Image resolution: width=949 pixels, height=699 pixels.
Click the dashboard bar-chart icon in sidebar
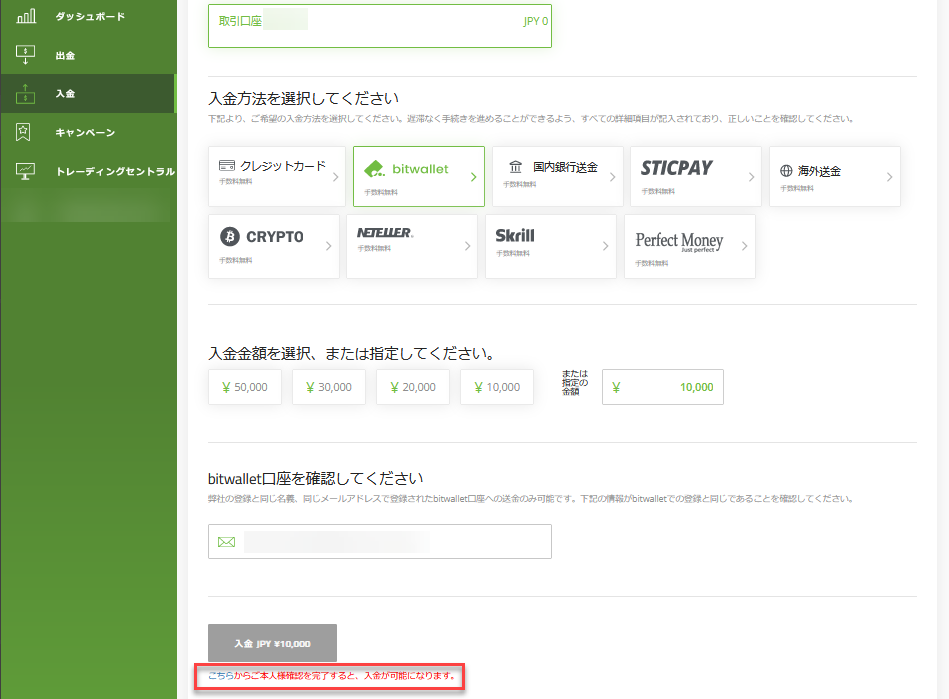coord(27,16)
